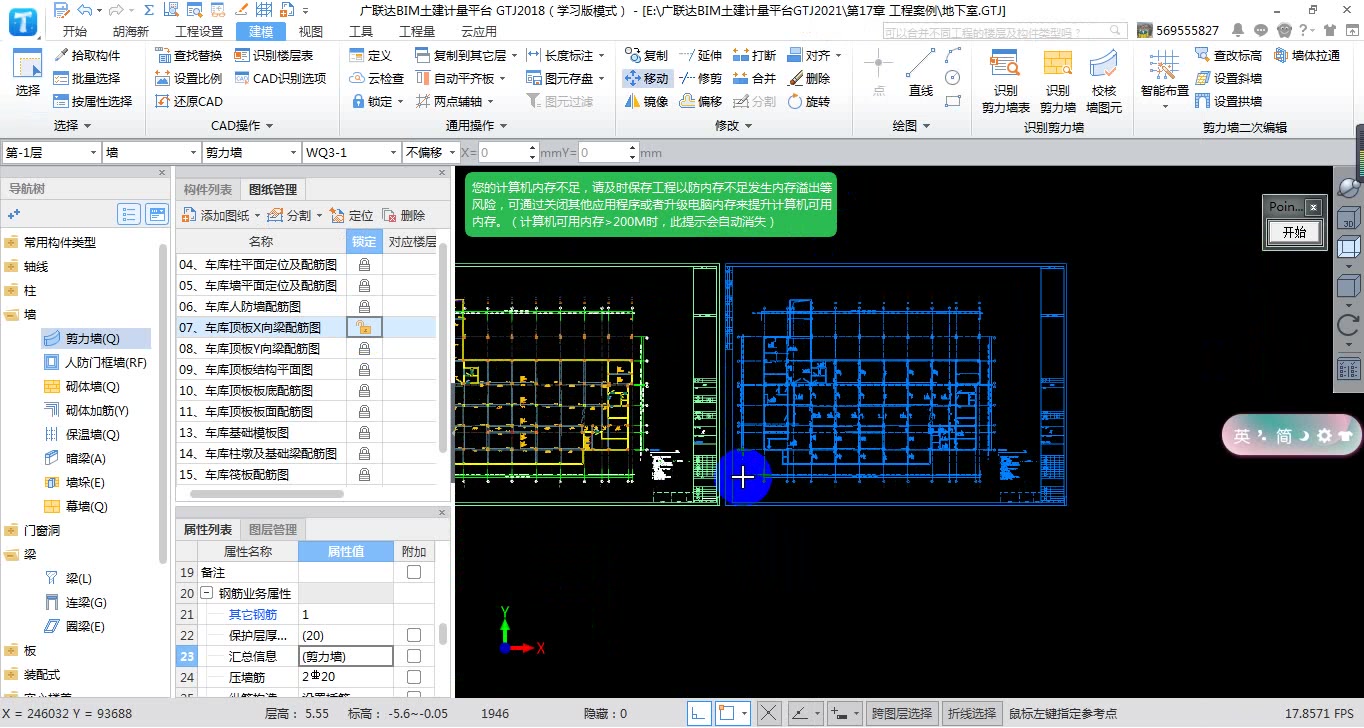Click the 偏移 tool

(700, 101)
